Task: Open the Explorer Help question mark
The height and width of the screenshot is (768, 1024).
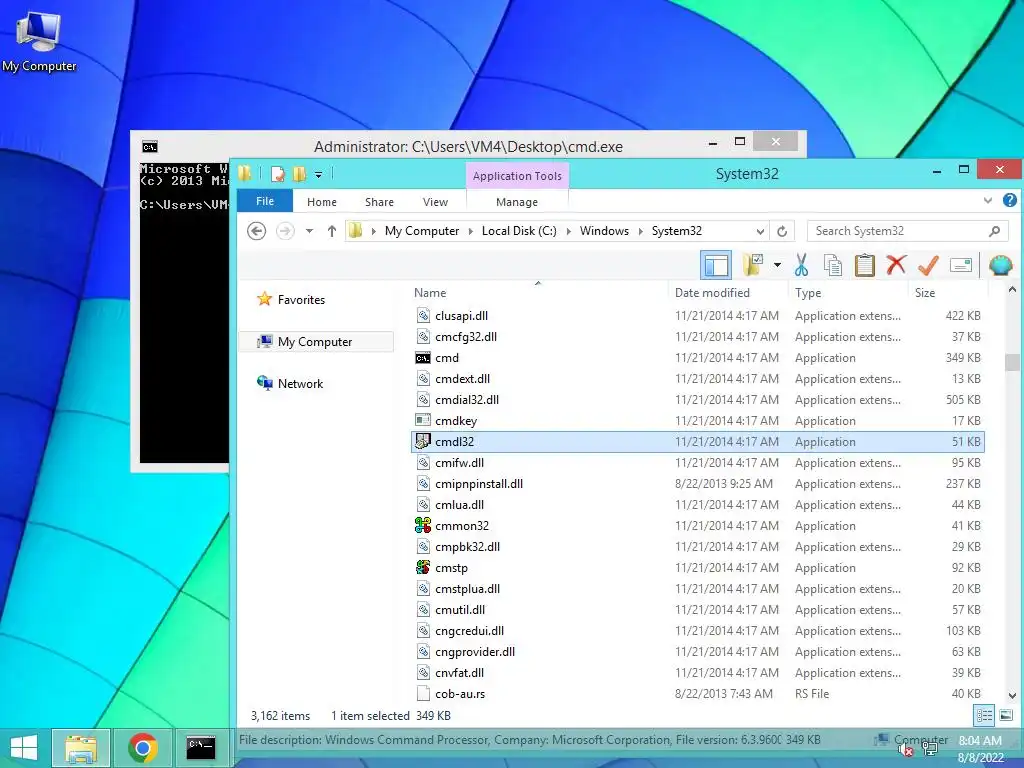Action: click(1010, 200)
